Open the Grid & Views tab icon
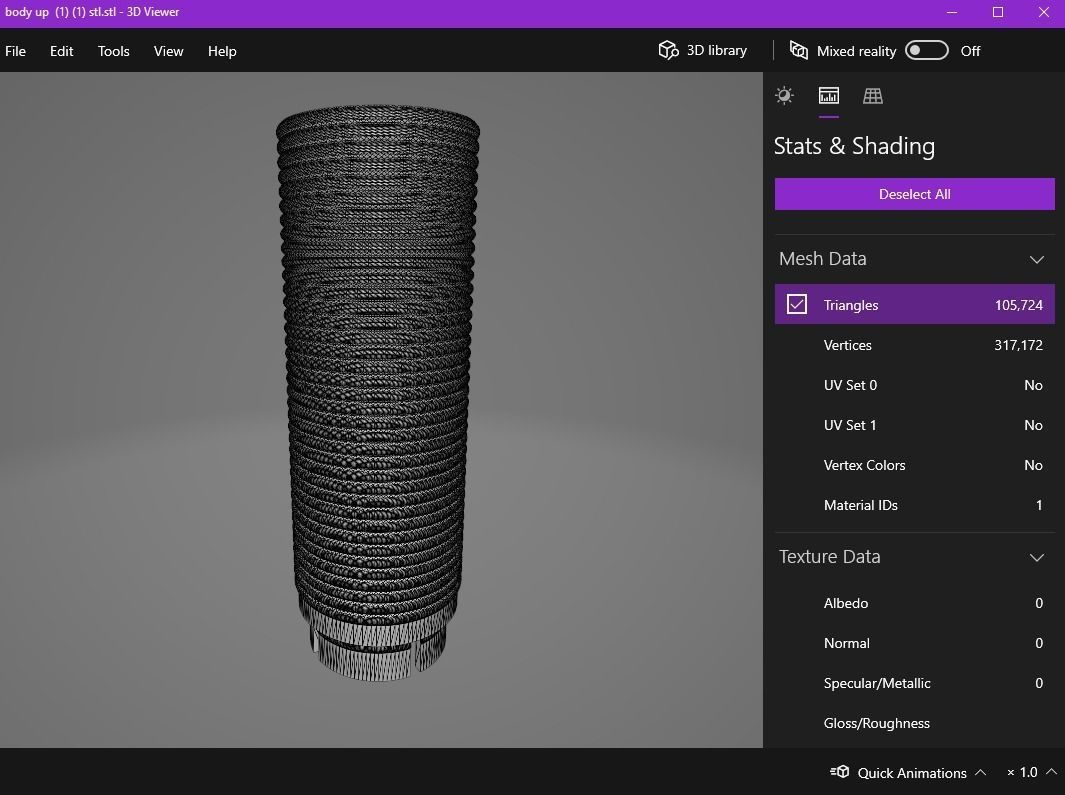Viewport: 1065px width, 795px height. (873, 96)
